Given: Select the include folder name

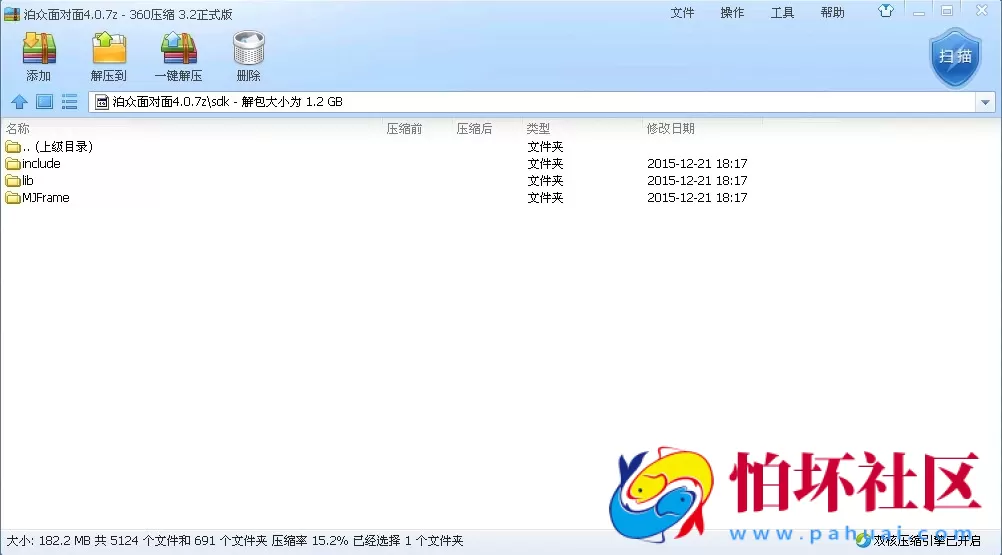Looking at the screenshot, I should pyautogui.click(x=41, y=163).
